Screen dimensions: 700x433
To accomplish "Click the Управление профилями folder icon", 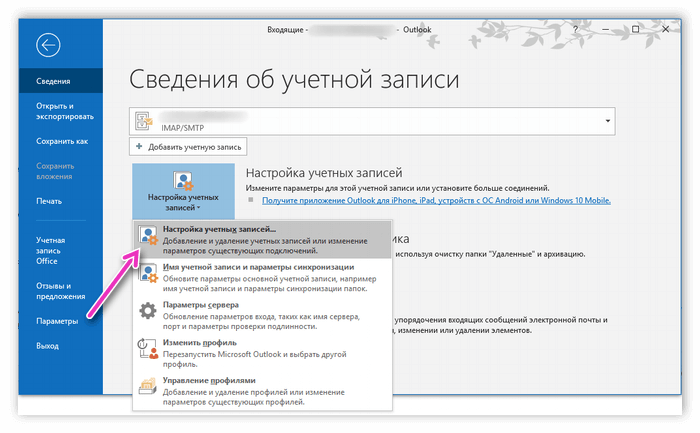I will pos(148,386).
